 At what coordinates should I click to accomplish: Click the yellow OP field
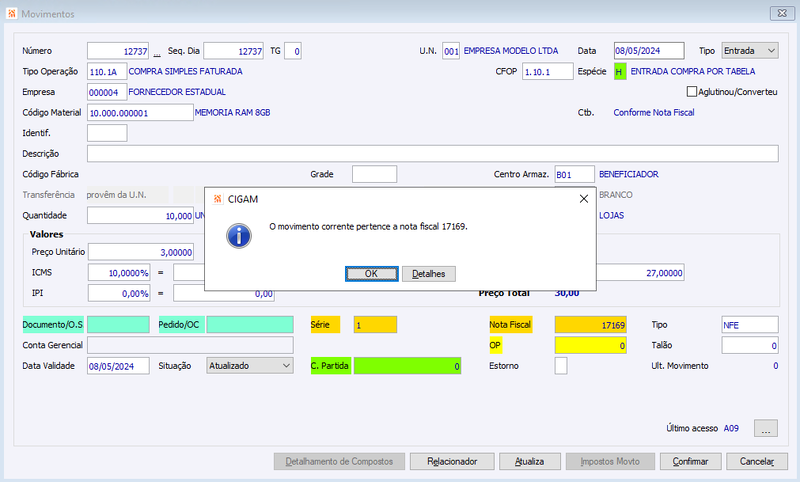[590, 345]
